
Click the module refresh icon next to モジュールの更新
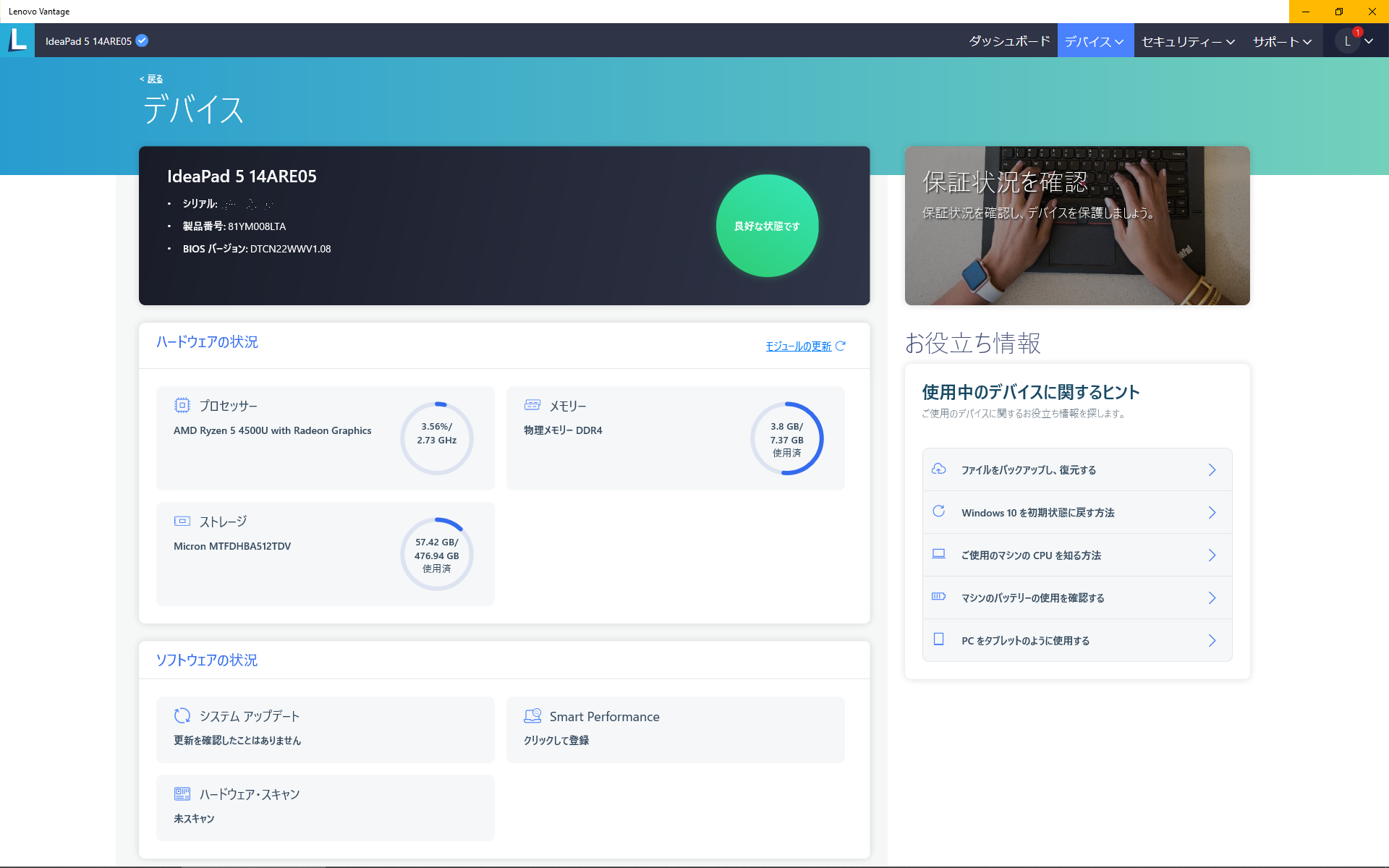click(x=840, y=346)
